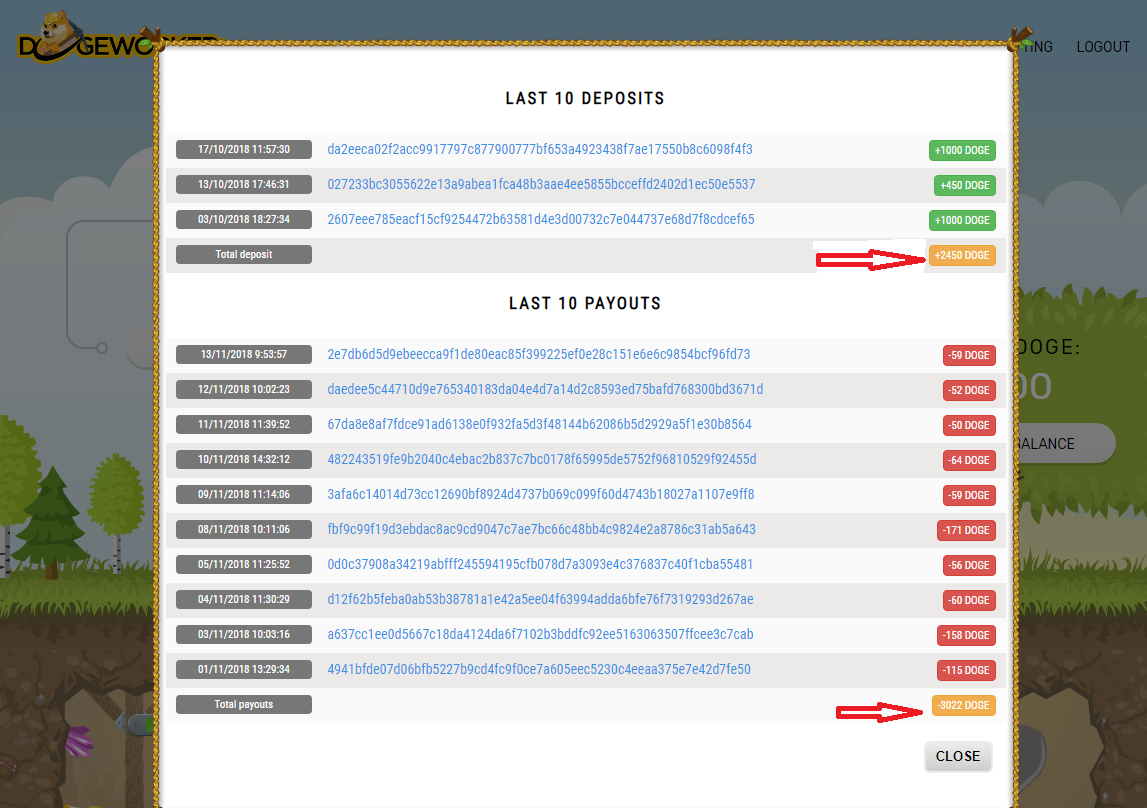1147x808 pixels.
Task: Open payout transaction hash starting with 67da8e8a
Action: pos(539,425)
